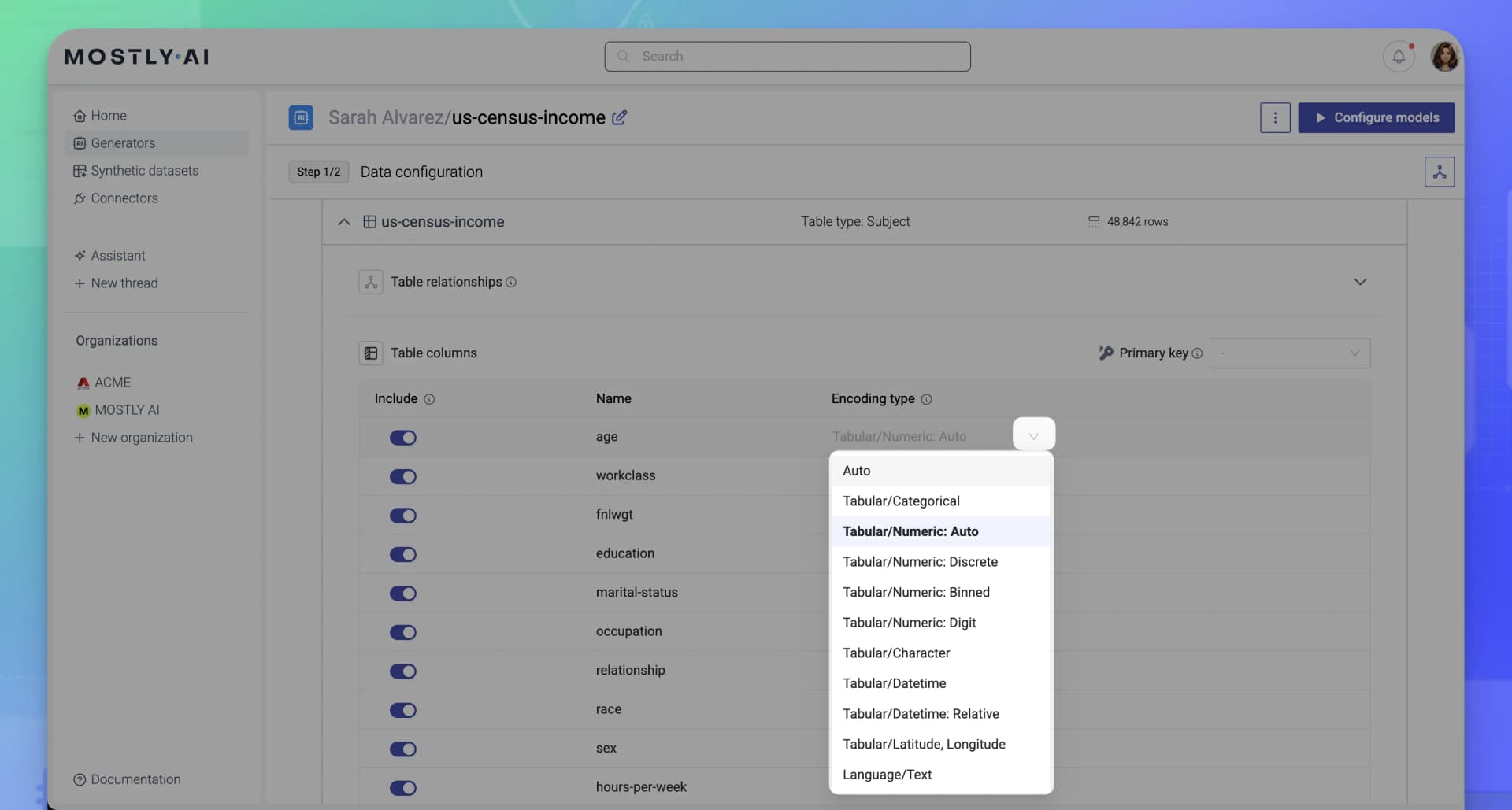
Task: Collapse the us-census-income table section
Action: coord(344,222)
